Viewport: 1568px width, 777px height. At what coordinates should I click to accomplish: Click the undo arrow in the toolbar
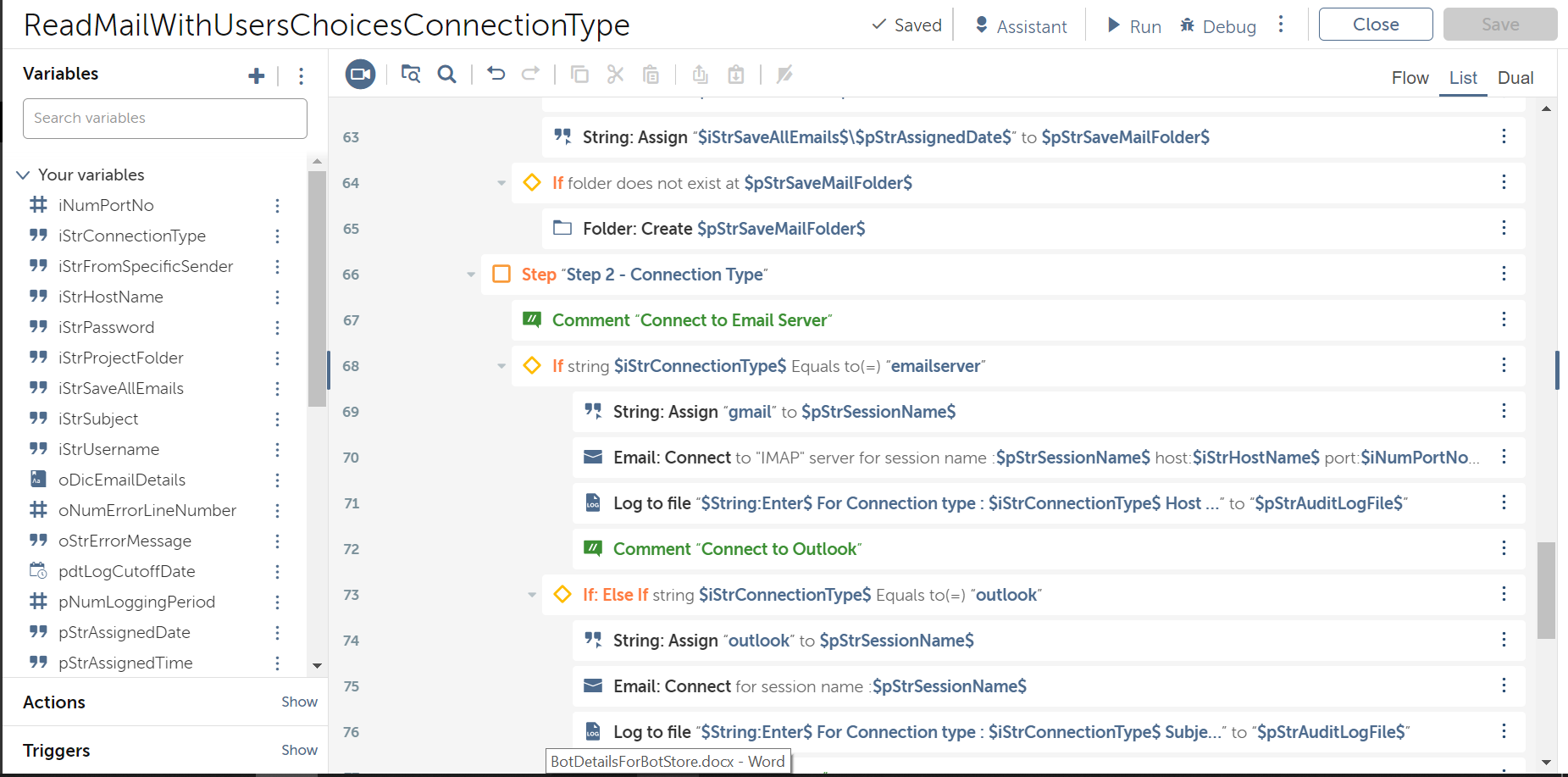coord(496,75)
